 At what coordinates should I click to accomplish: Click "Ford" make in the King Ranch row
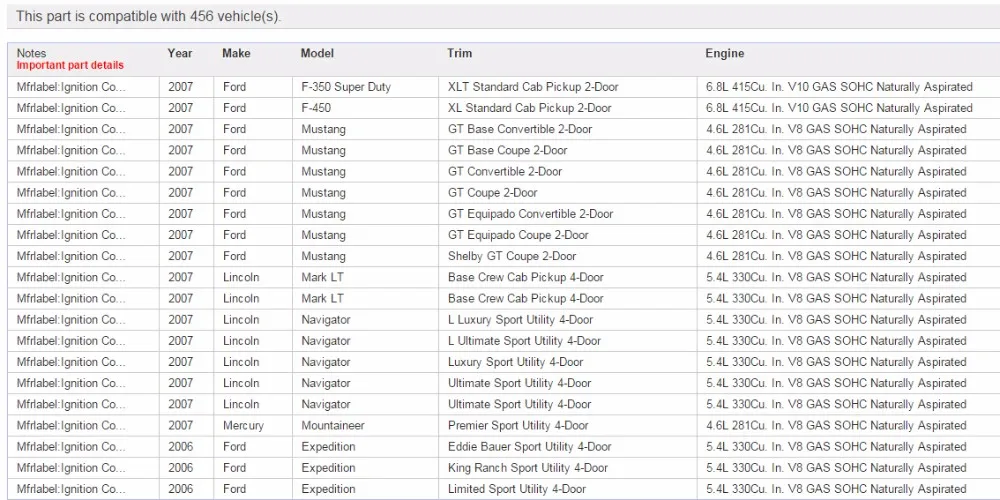point(234,467)
